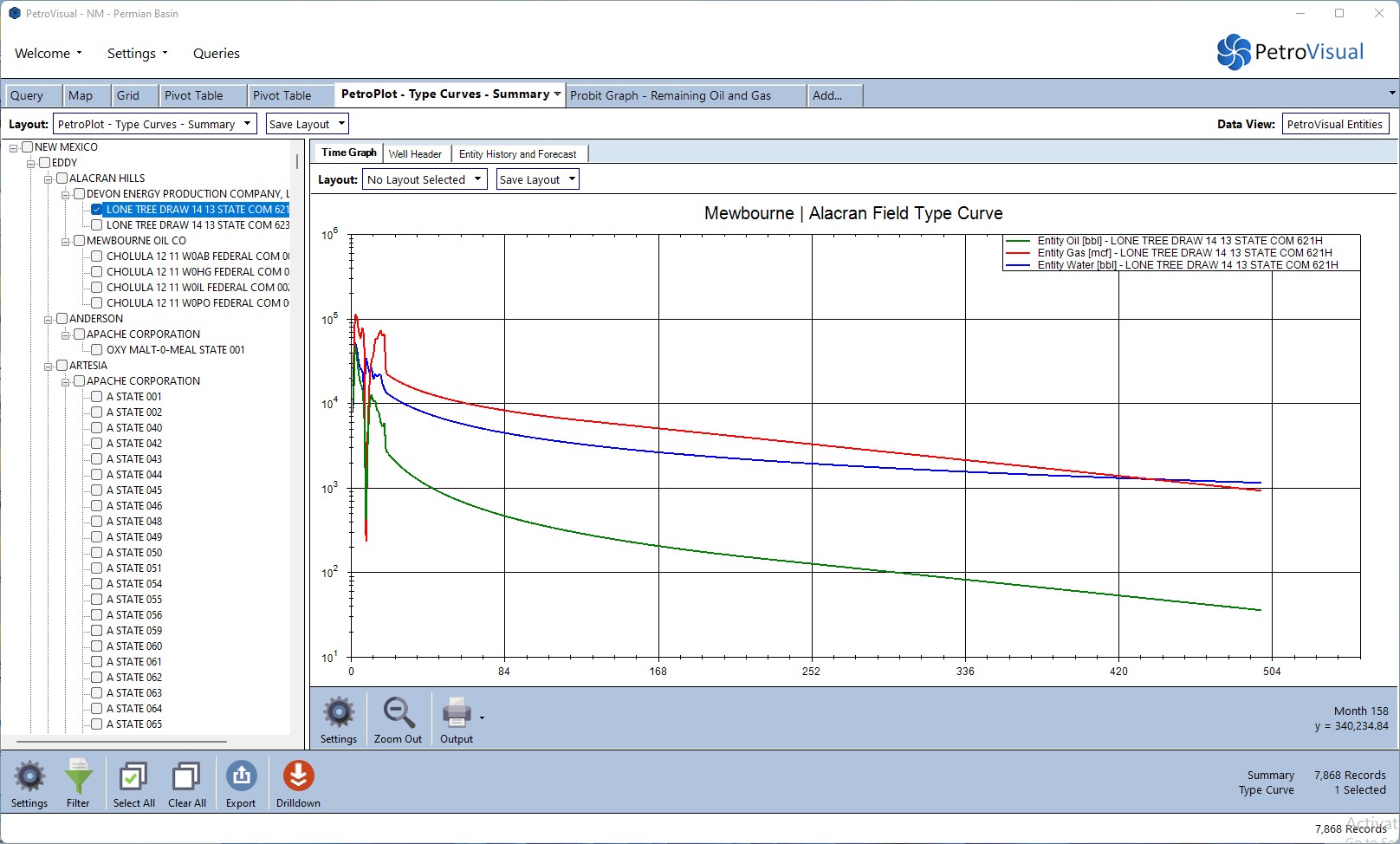Check the A STATE 001 checkbox
This screenshot has width=1400, height=844.
(97, 397)
